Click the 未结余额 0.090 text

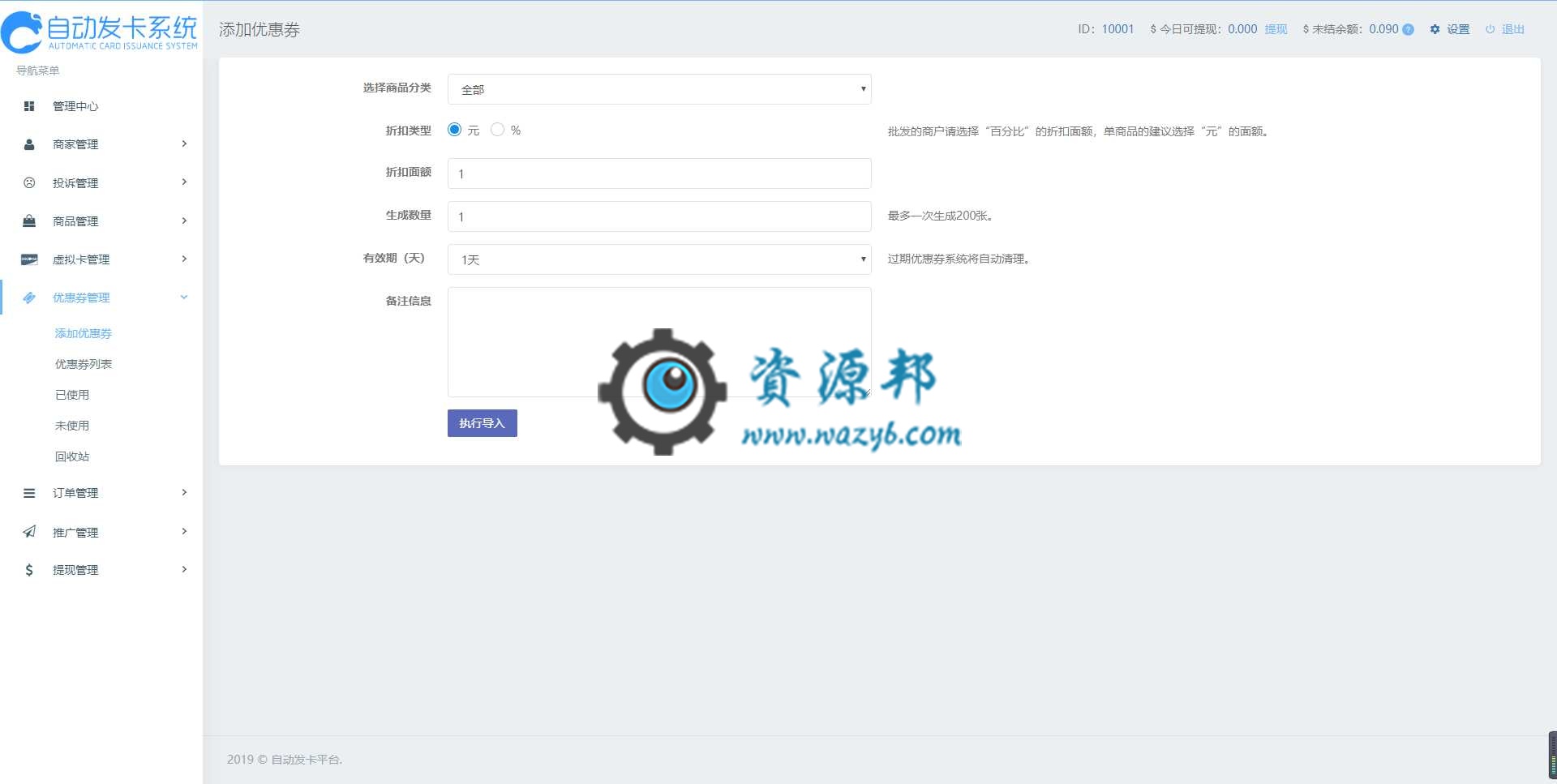[1350, 29]
